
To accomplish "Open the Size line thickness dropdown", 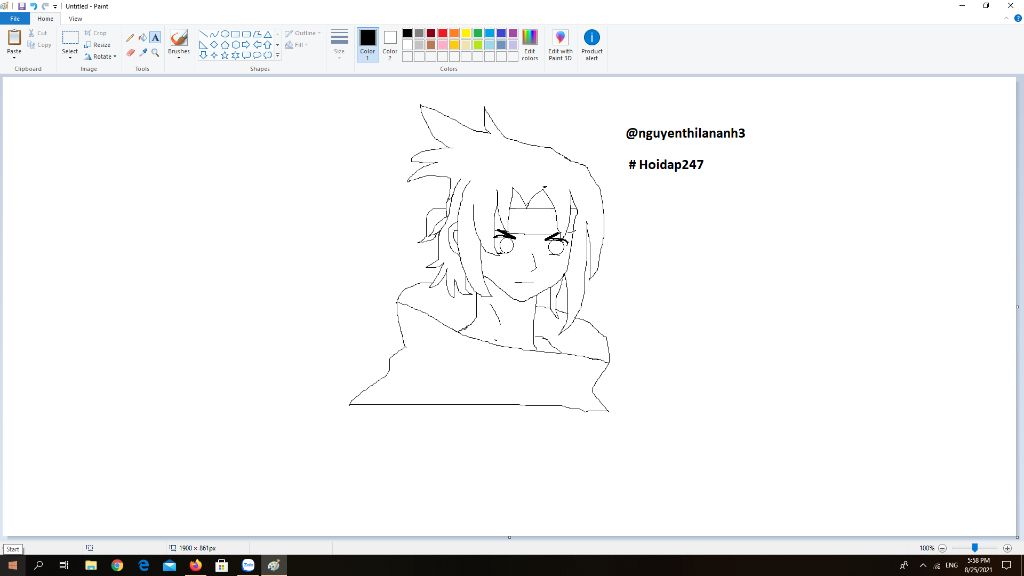I will [339, 44].
